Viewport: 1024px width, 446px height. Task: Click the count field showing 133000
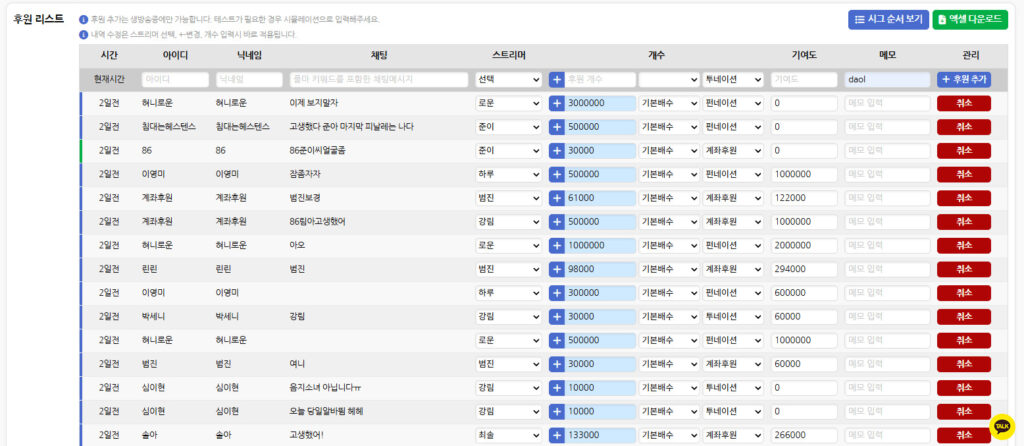[x=600, y=435]
